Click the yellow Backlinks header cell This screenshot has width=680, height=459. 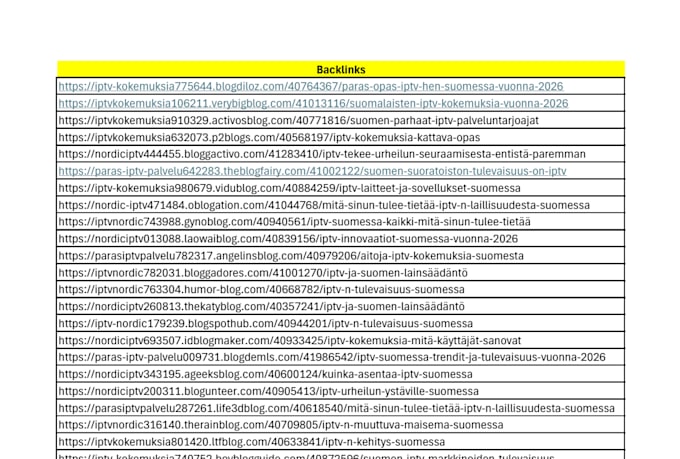(340, 69)
